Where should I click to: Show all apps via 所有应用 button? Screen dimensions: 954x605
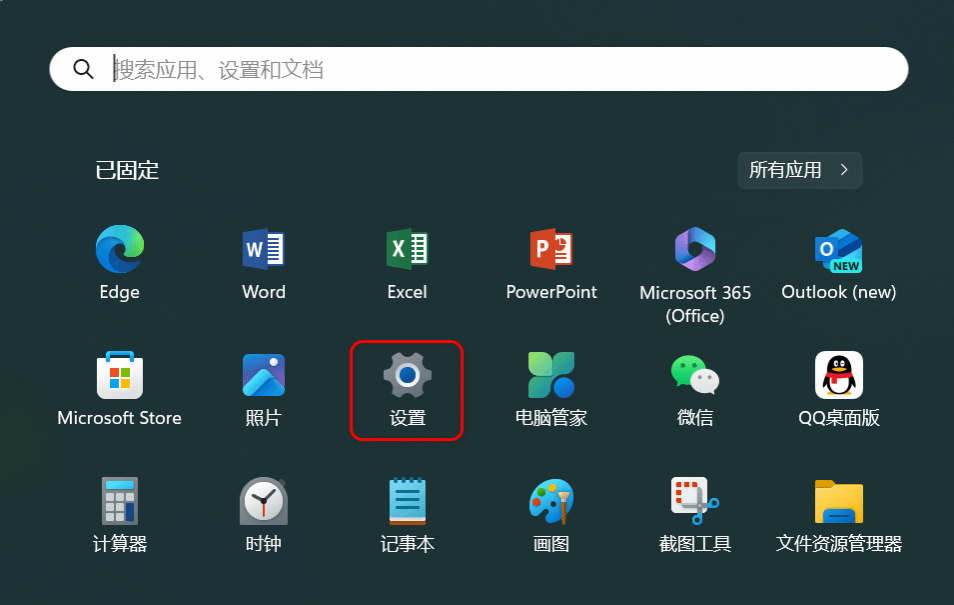pyautogui.click(x=799, y=170)
